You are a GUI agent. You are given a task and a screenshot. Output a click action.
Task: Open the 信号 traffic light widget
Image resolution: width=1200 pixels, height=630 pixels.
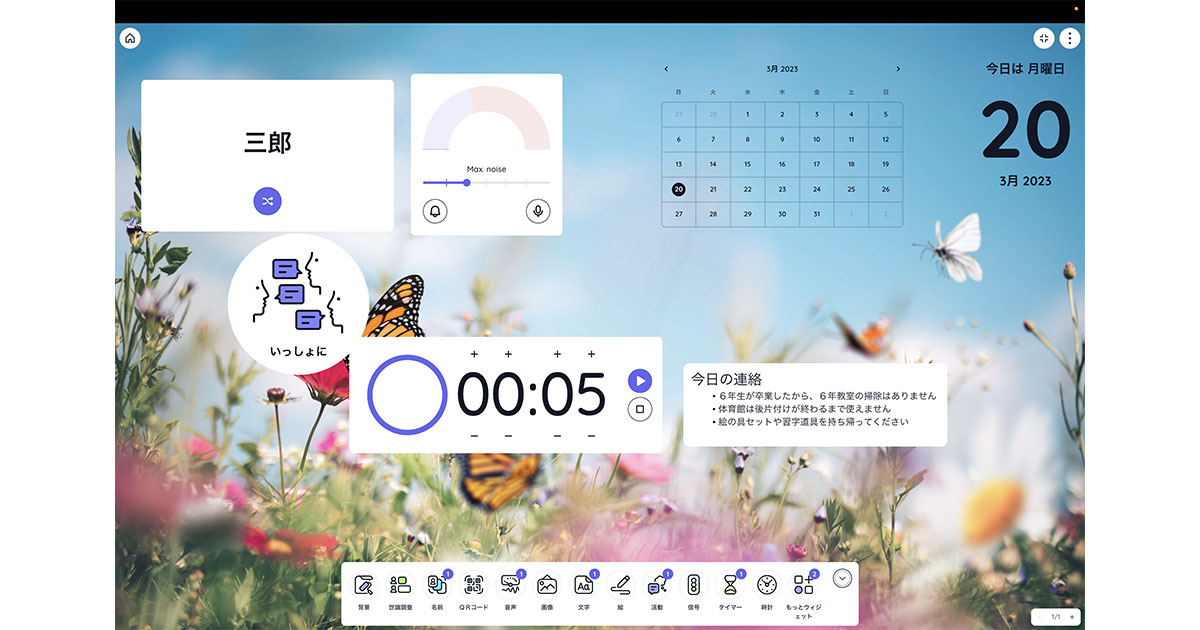point(695,585)
